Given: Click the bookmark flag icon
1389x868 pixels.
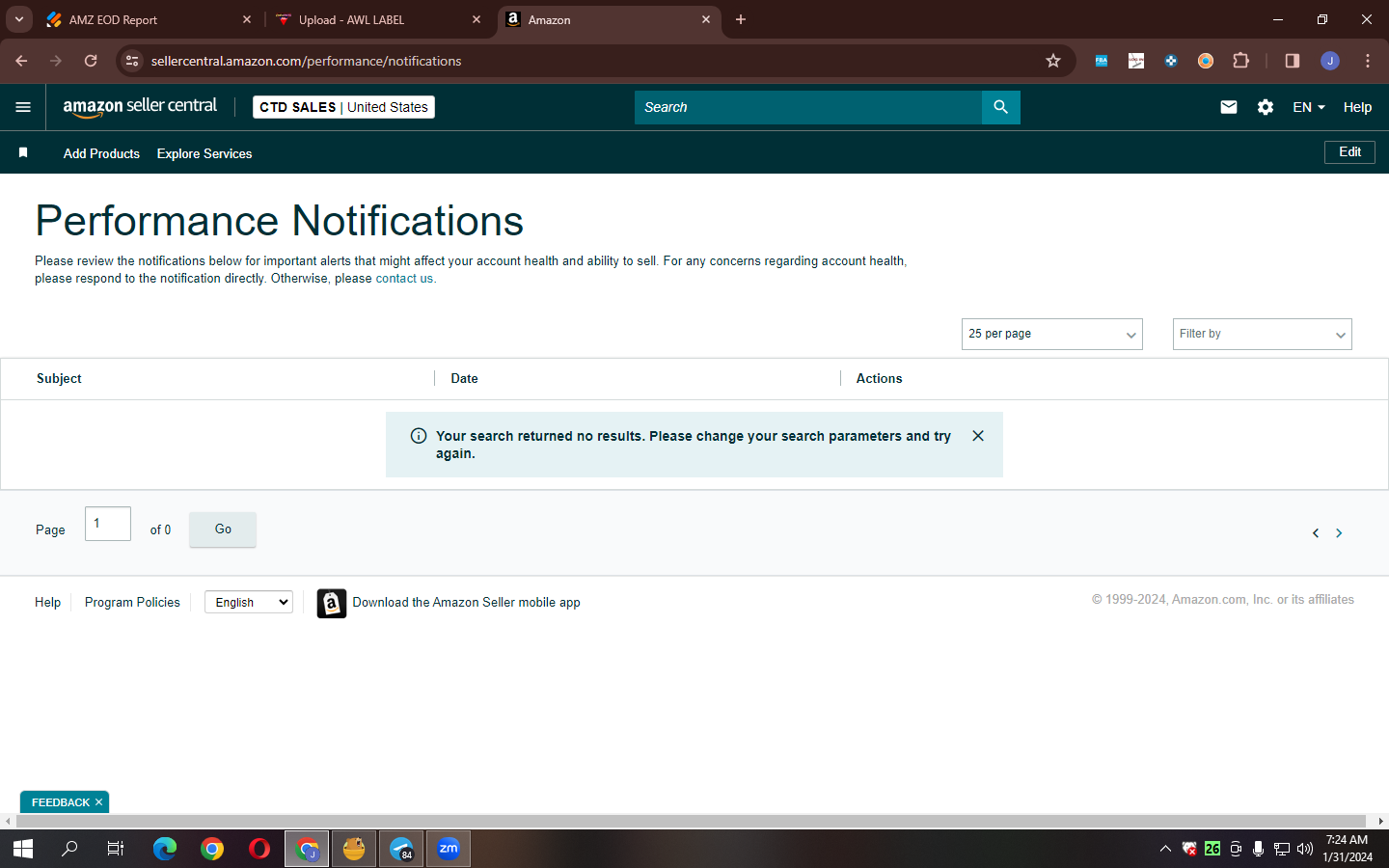Looking at the screenshot, I should tap(23, 152).
